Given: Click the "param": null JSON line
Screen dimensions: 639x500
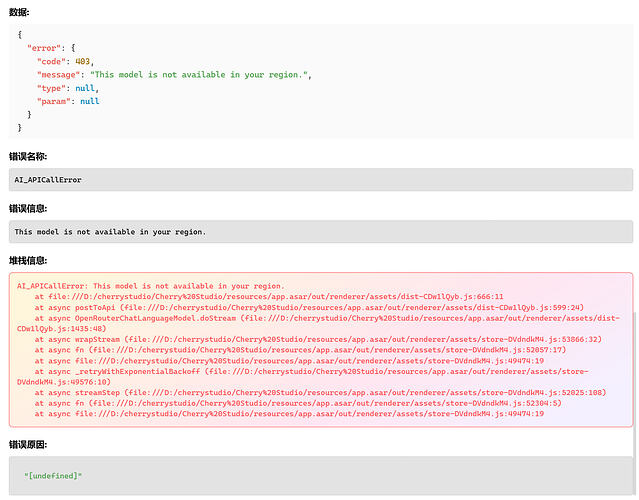Looking at the screenshot, I should coord(68,101).
